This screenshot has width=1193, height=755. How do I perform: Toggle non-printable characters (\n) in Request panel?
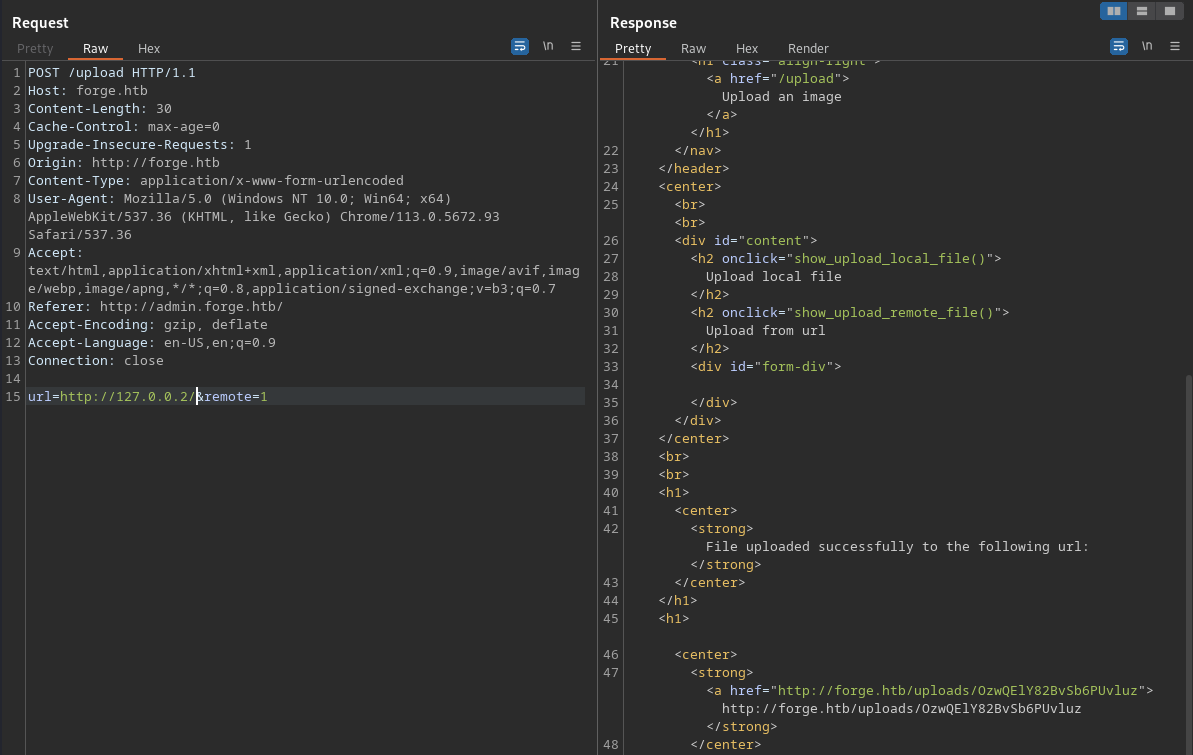click(x=548, y=46)
